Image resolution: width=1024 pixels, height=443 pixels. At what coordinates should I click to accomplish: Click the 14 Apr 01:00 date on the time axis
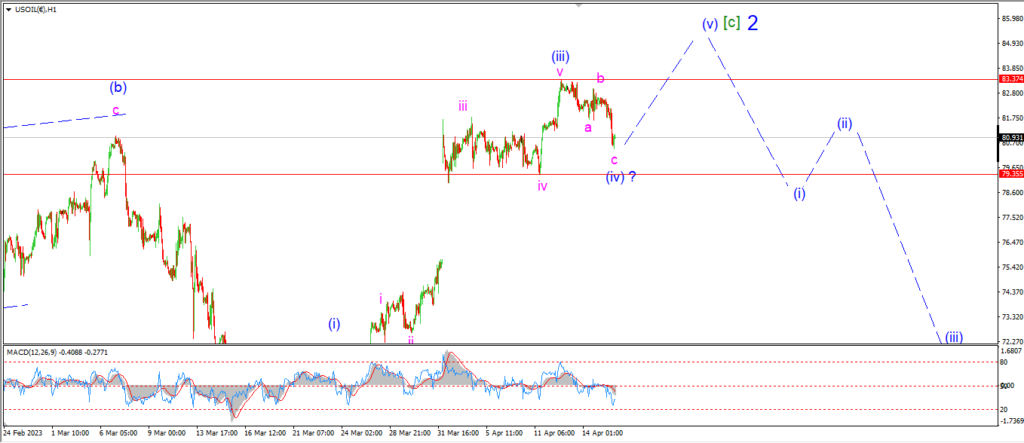603,433
